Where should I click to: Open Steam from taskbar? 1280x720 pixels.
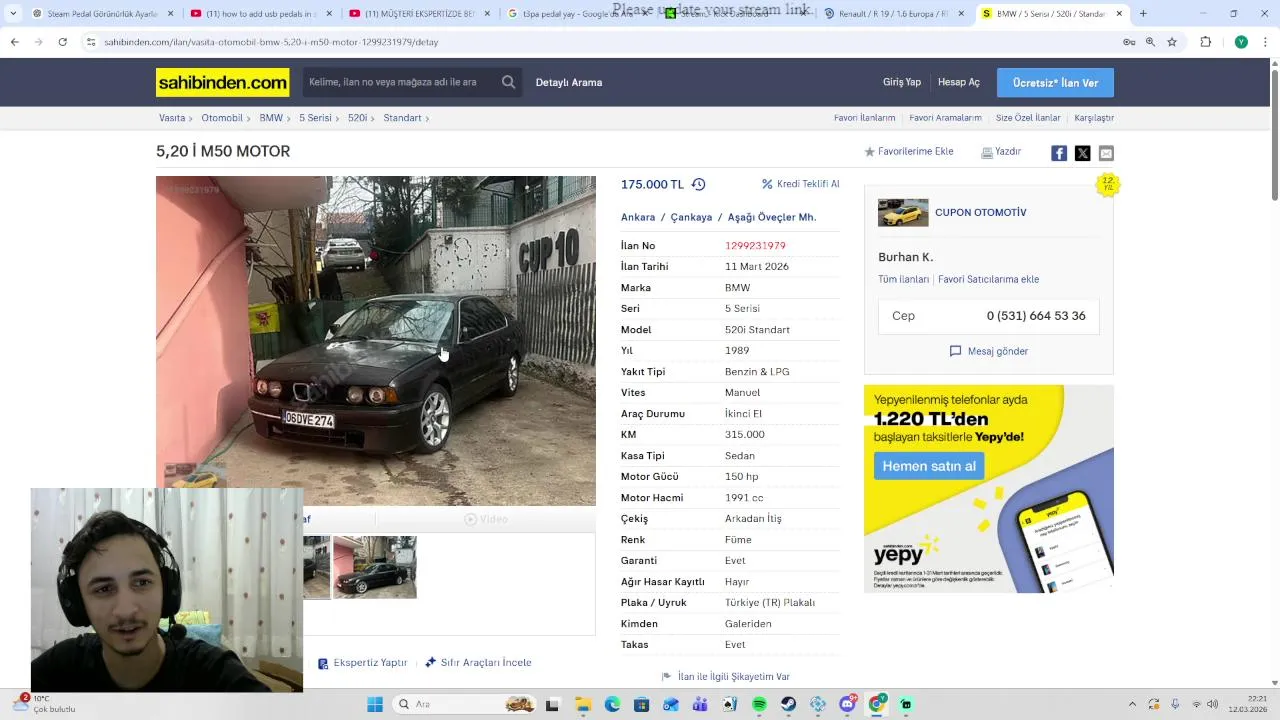(789, 704)
